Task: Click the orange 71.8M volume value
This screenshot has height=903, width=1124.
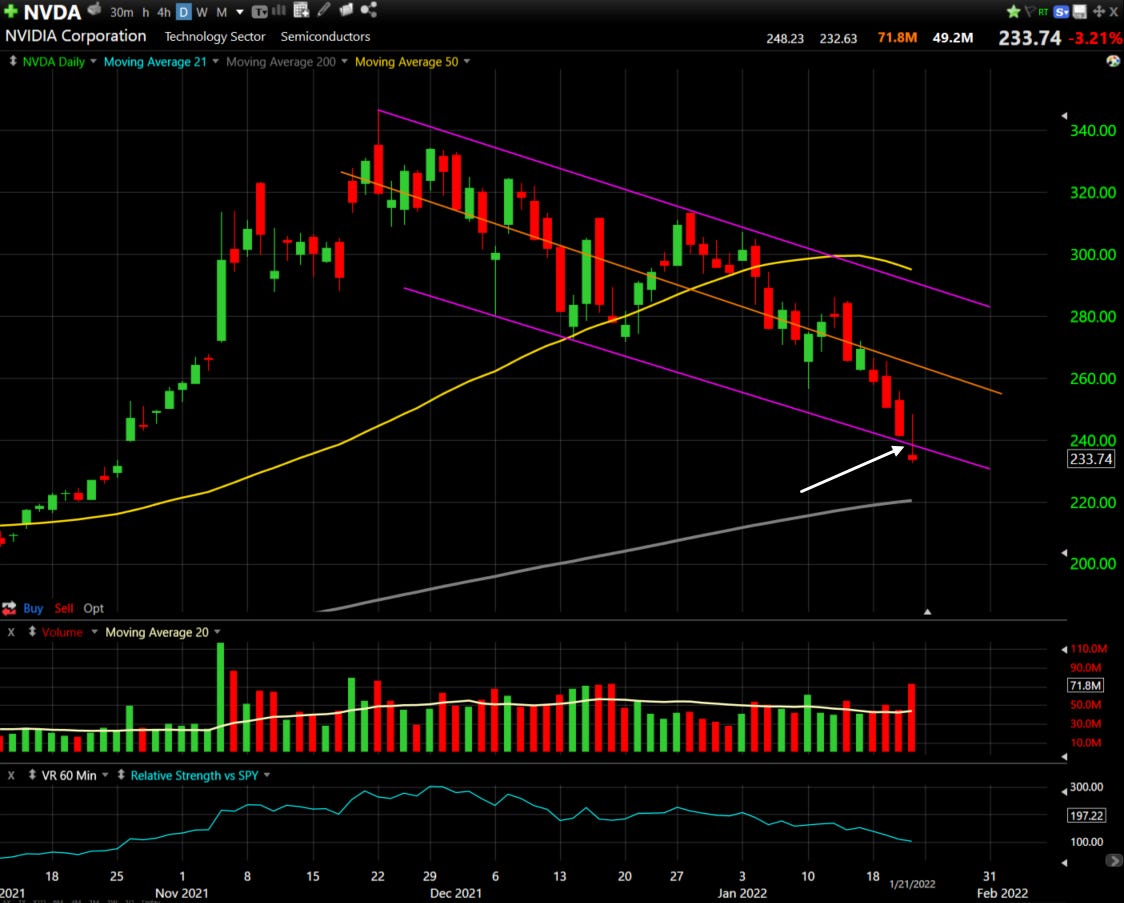Action: [897, 37]
